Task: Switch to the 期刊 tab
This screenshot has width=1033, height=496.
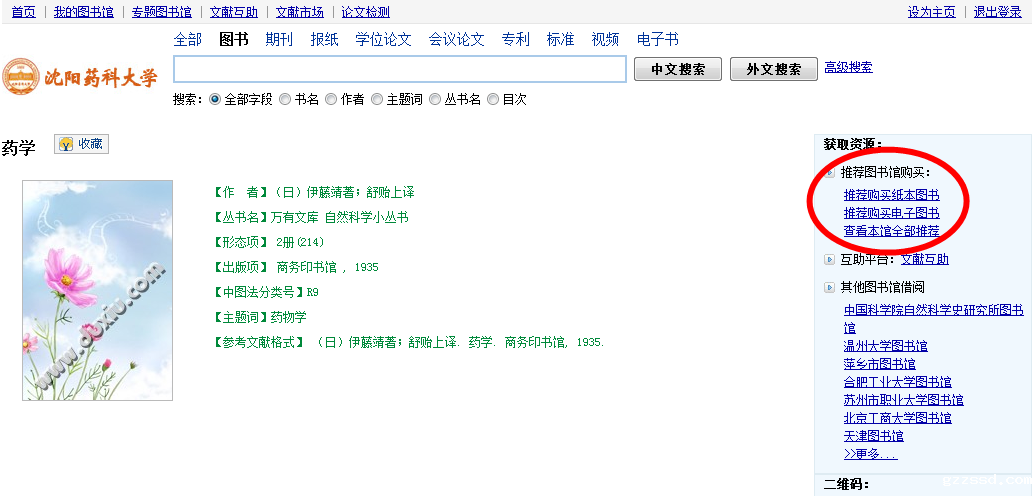Action: 279,40
